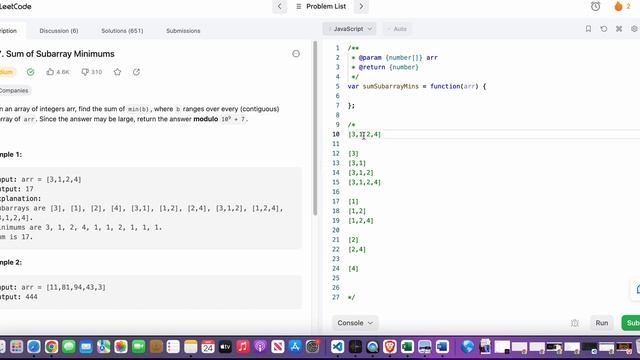The height and width of the screenshot is (360, 640).
Task: Open Podcasts from the dock
Action: (260, 347)
